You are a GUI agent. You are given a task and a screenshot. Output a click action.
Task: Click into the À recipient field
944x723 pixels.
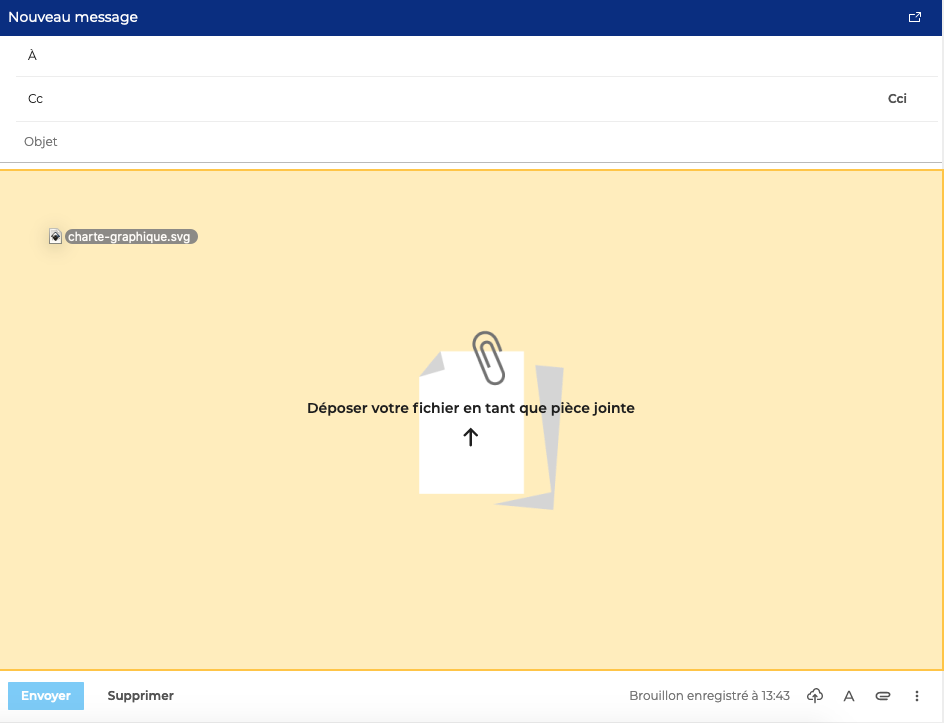477,56
